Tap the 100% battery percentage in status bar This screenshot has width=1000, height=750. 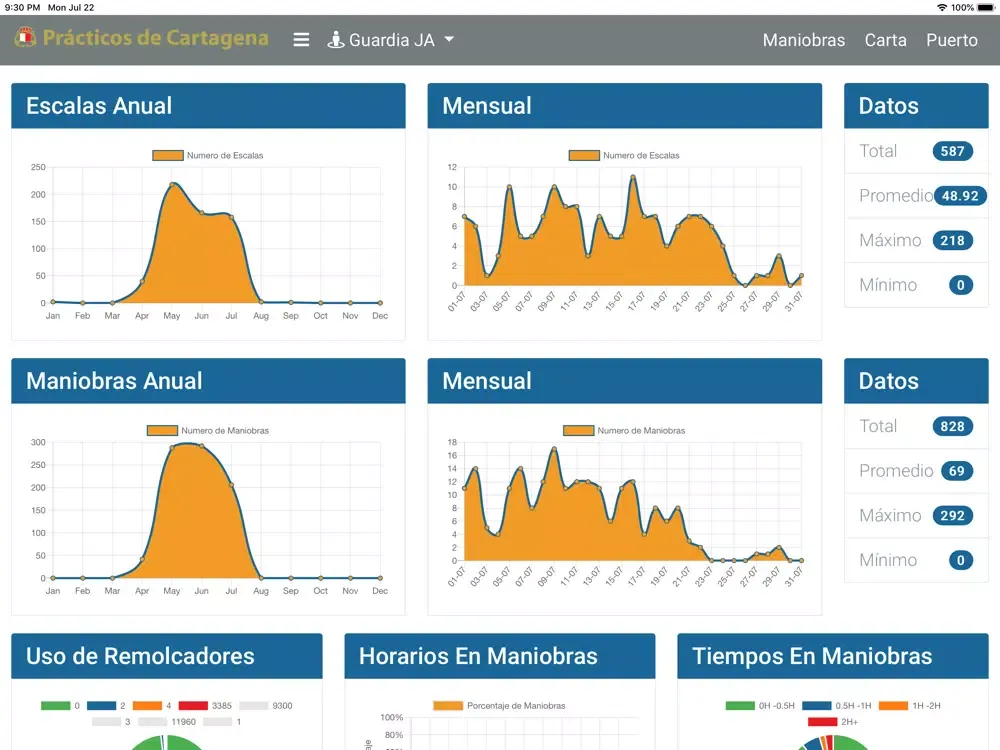pyautogui.click(x=962, y=8)
